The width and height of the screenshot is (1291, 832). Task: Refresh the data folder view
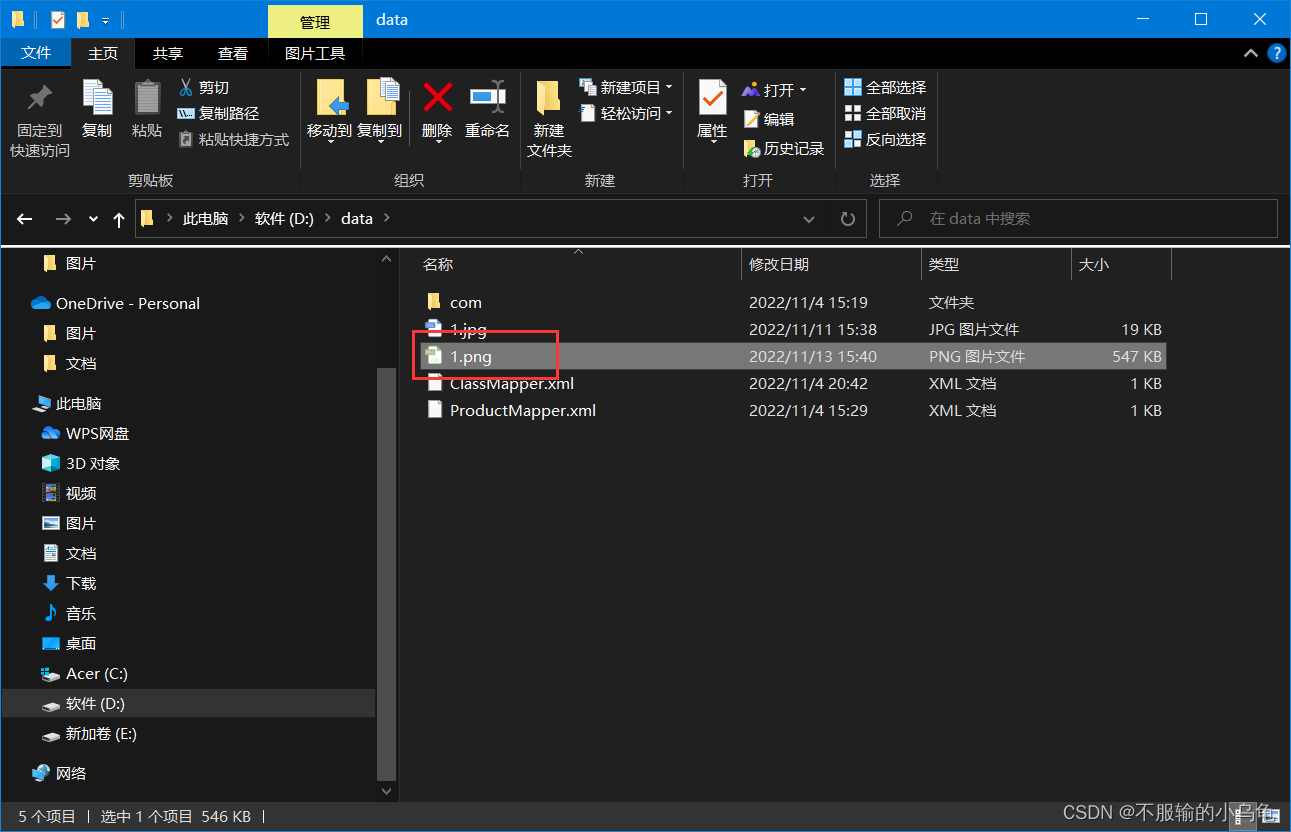[847, 218]
